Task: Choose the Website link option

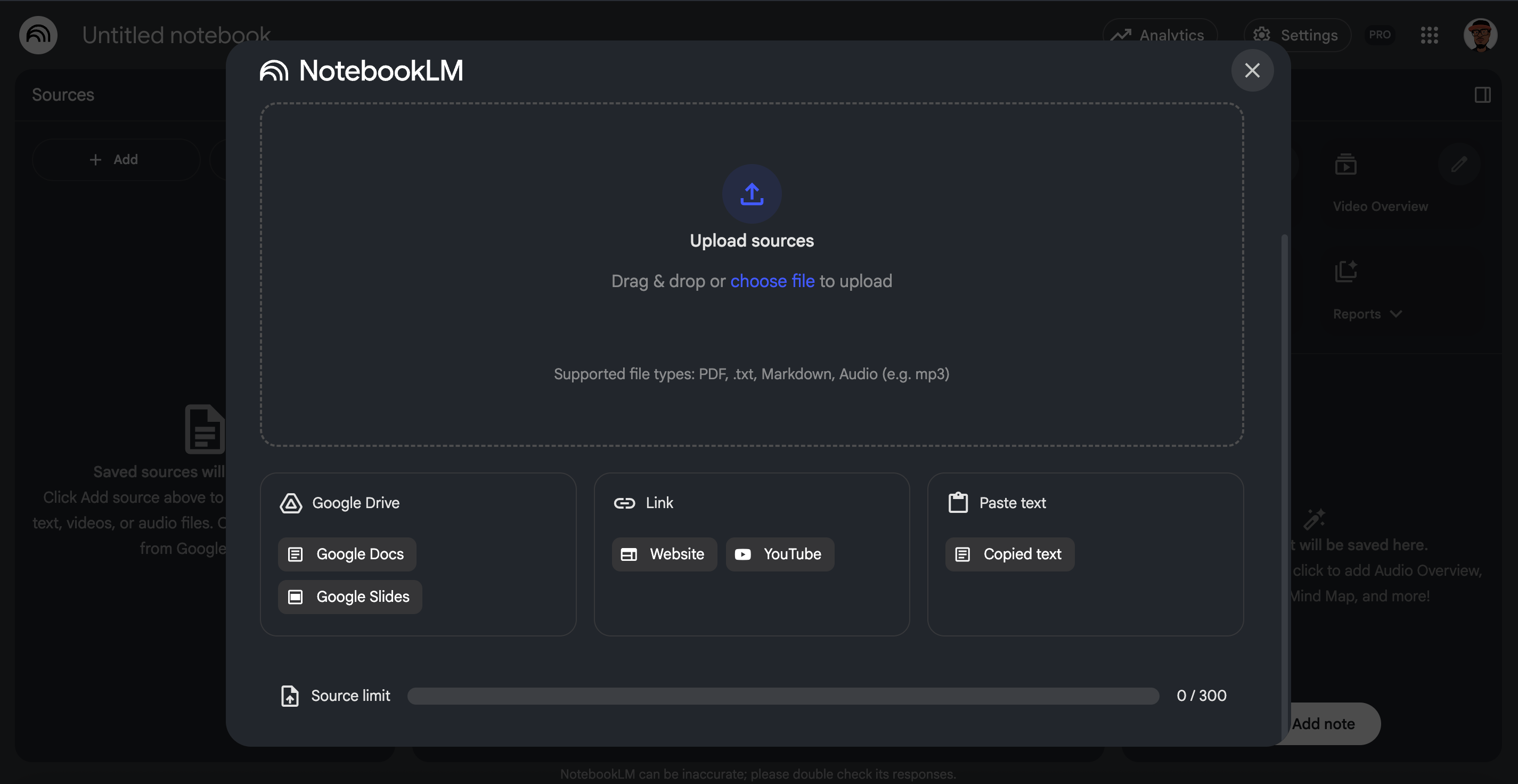Action: click(664, 554)
